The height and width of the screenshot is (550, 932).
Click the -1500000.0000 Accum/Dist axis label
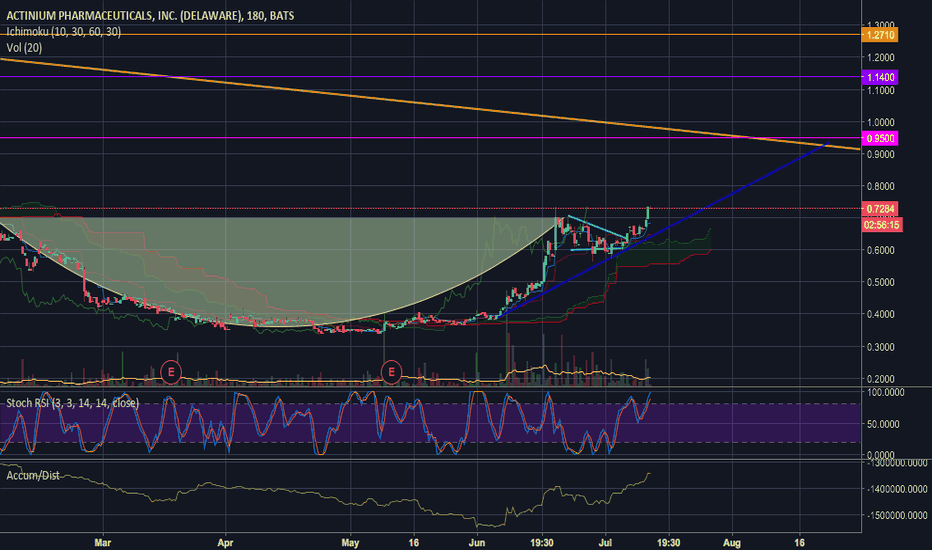point(896,516)
